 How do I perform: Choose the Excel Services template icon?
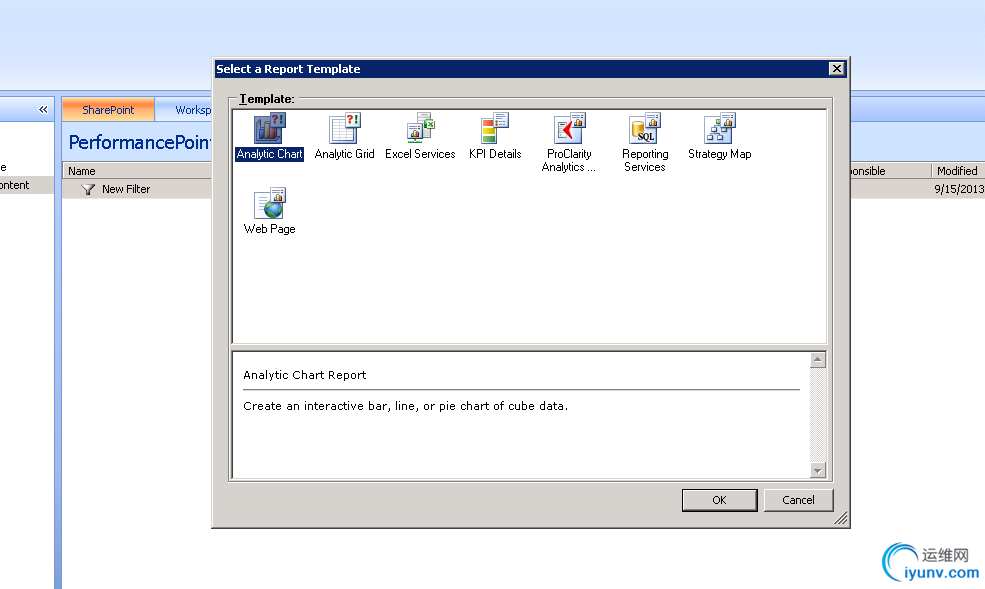point(420,129)
